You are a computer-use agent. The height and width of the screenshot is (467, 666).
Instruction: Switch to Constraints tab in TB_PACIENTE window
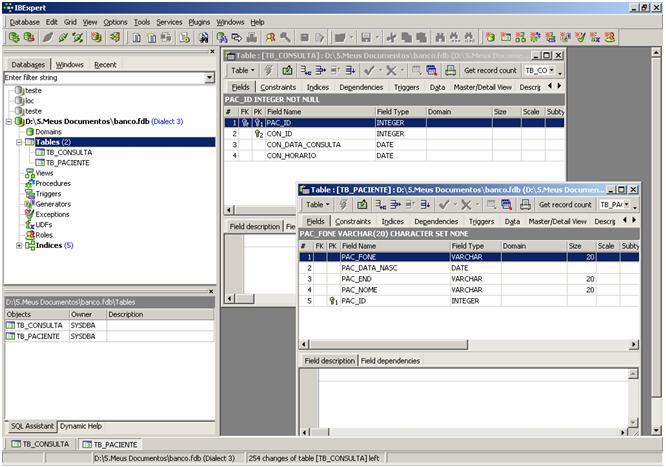point(353,221)
